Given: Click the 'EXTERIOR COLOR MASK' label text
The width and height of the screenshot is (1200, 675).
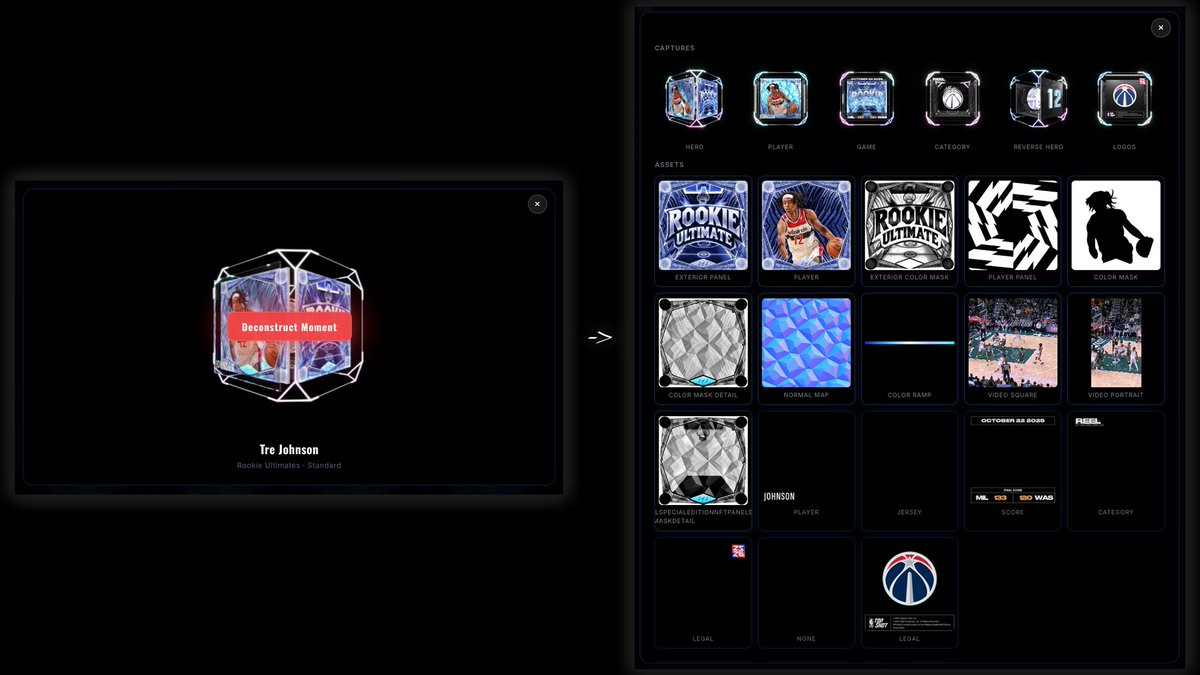Looking at the screenshot, I should pos(909,277).
